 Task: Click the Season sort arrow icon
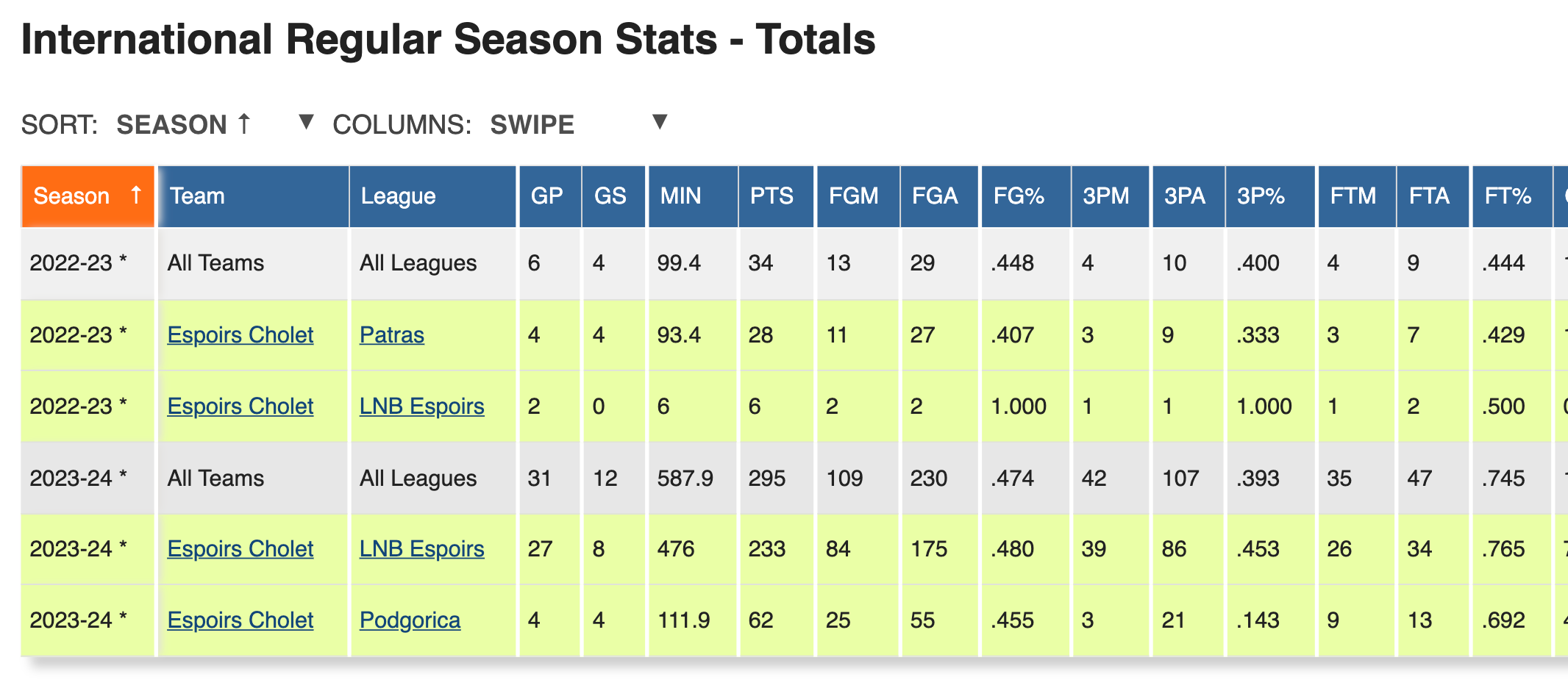(x=136, y=196)
